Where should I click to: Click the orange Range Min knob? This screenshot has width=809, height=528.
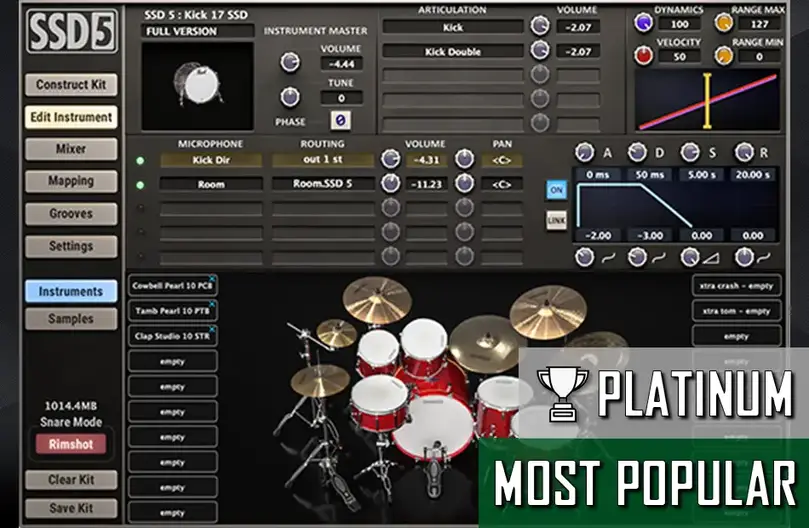pyautogui.click(x=724, y=55)
